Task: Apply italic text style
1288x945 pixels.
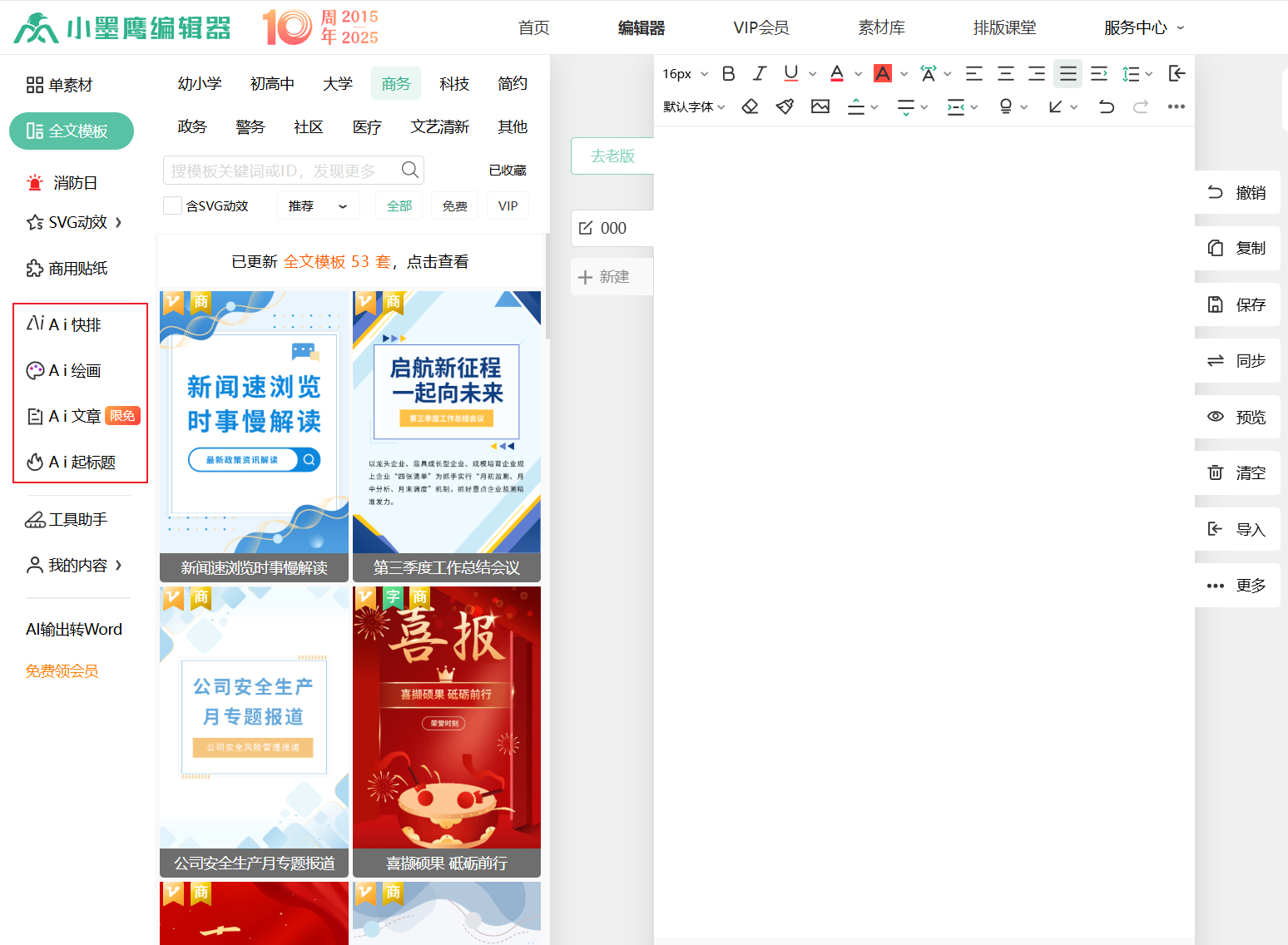Action: pyautogui.click(x=759, y=74)
